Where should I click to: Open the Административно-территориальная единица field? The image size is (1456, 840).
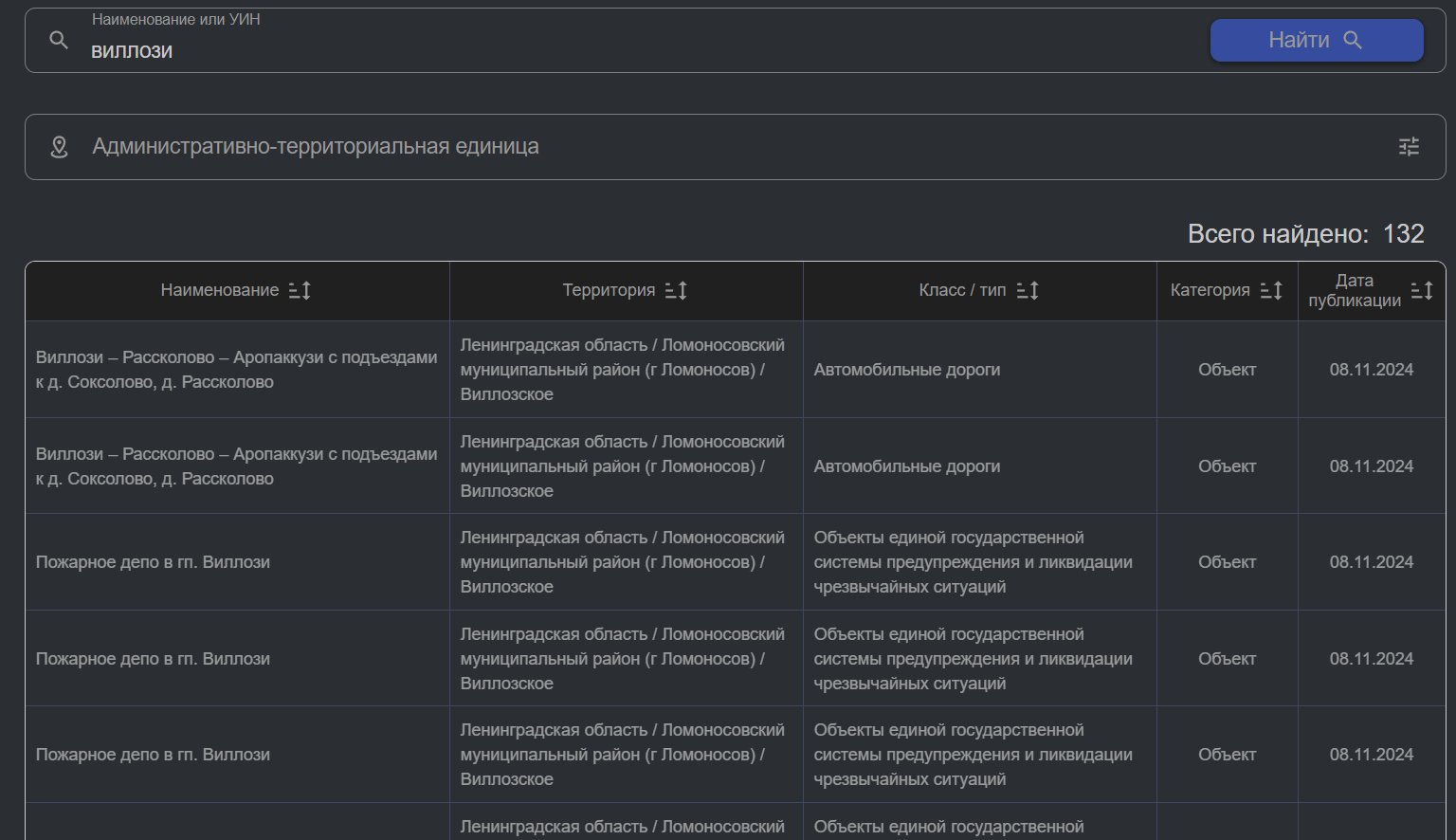click(735, 147)
